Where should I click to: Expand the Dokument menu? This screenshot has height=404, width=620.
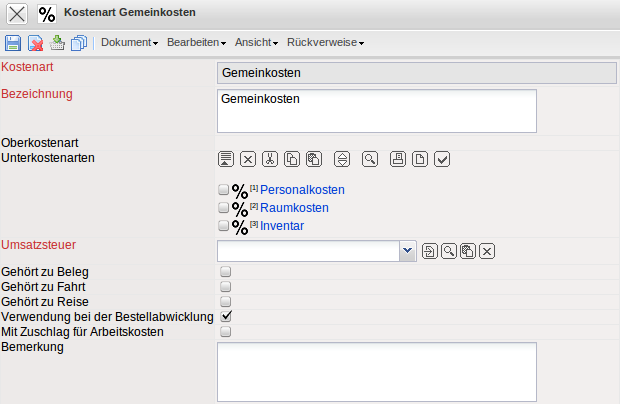coord(130,43)
